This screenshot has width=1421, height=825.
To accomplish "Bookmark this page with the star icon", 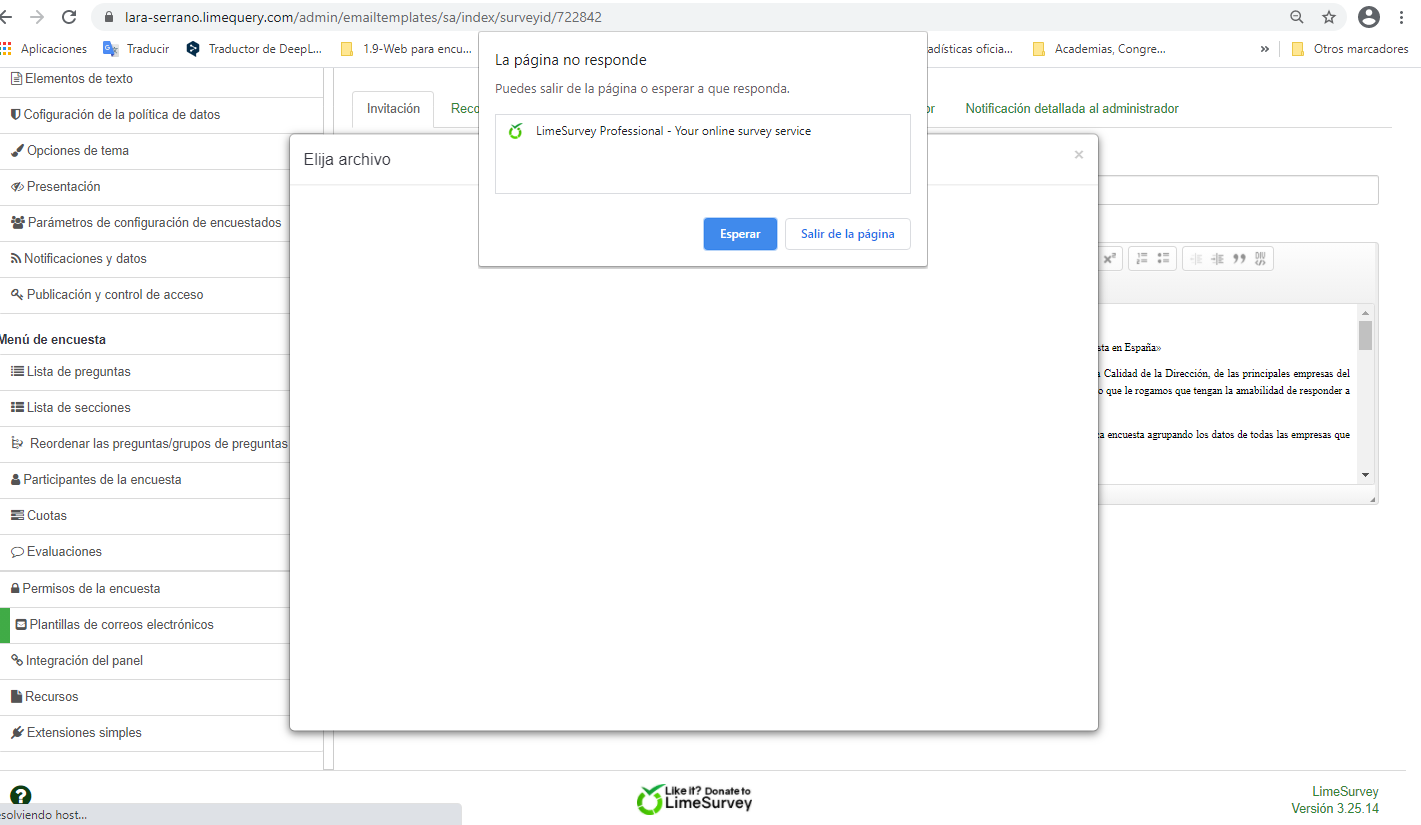I will click(x=1329, y=17).
